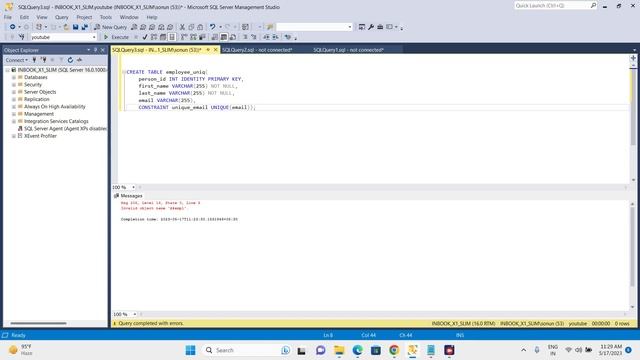Open the Query menu
Viewport: 640px width, 360px height.
(62, 17)
